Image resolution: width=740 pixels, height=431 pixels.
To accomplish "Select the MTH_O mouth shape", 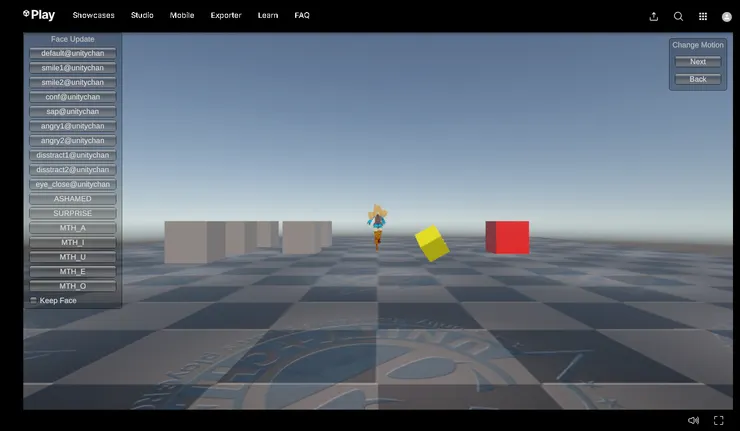I will tap(73, 286).
